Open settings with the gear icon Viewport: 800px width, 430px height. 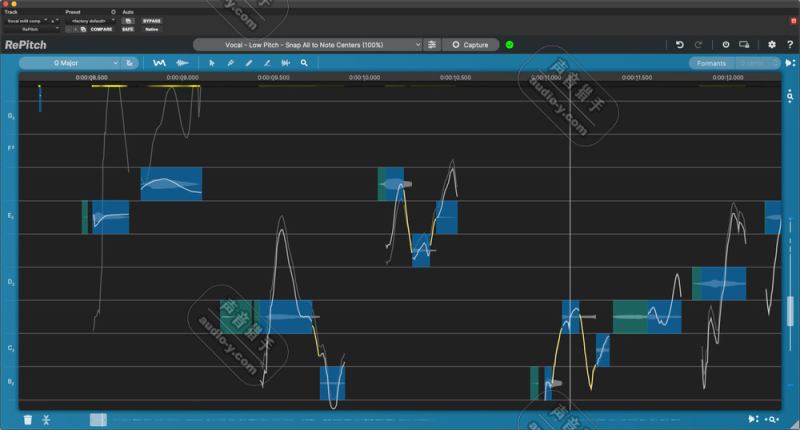[x=771, y=45]
